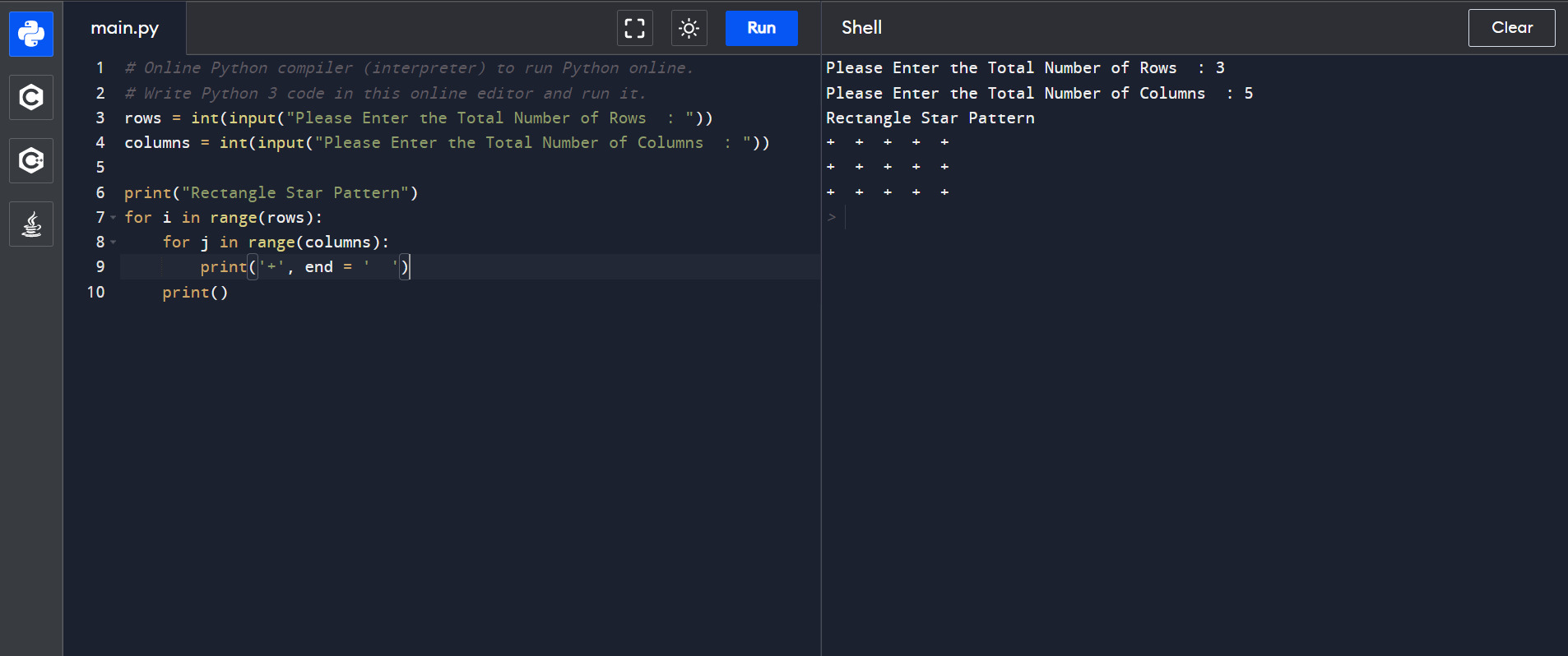
Task: Click the 'Rectangle Star Pattern' print statement in editor
Action: (x=271, y=193)
